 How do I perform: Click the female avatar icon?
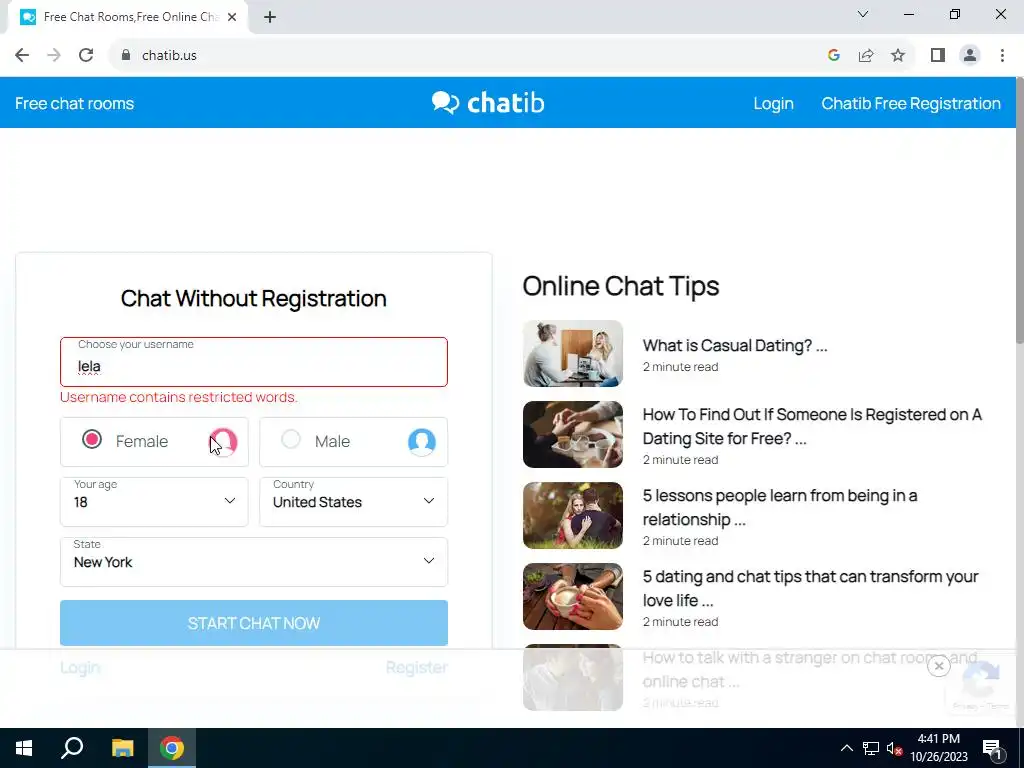point(223,442)
